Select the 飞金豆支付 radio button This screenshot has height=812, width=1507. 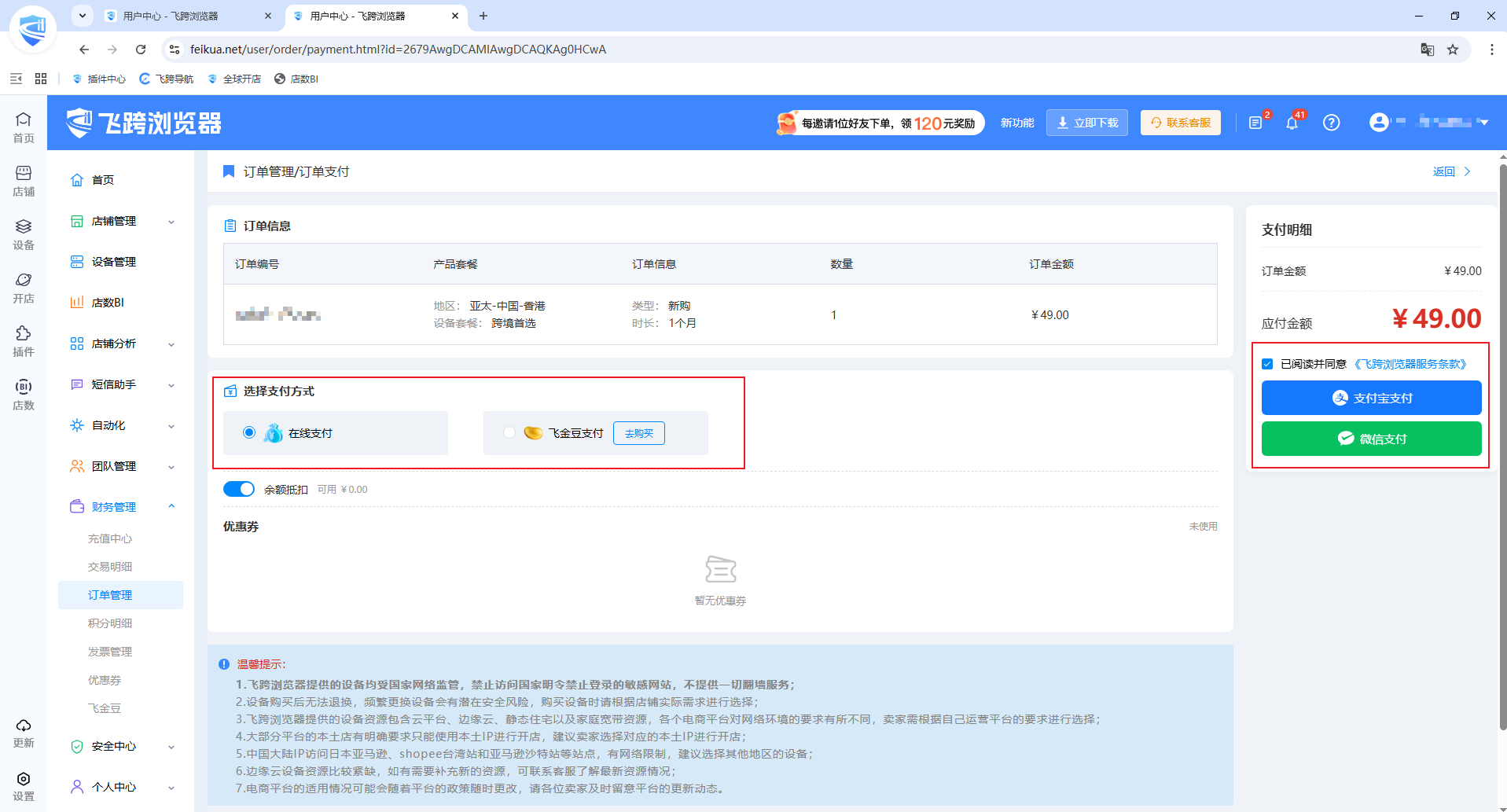click(509, 432)
